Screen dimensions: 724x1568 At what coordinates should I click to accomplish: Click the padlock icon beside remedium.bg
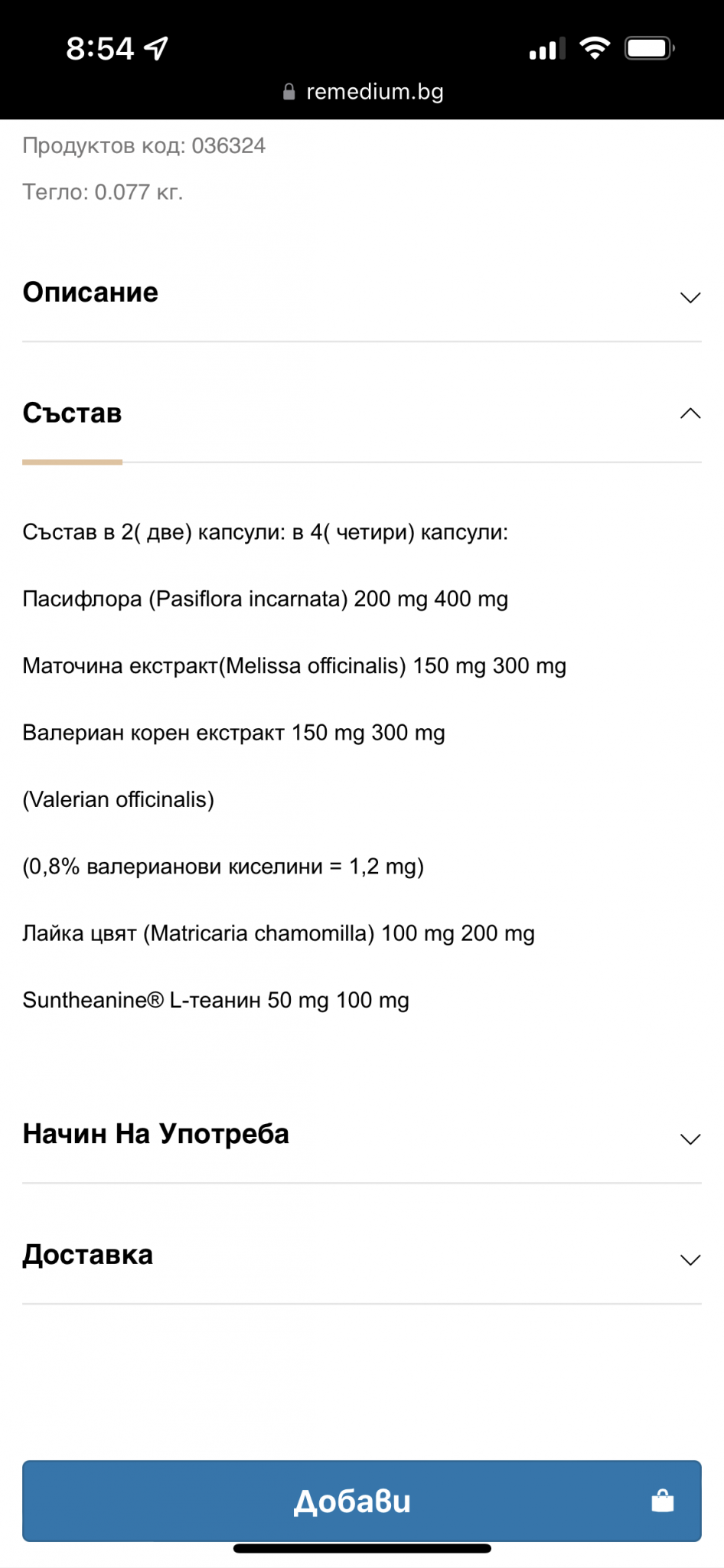coord(289,92)
